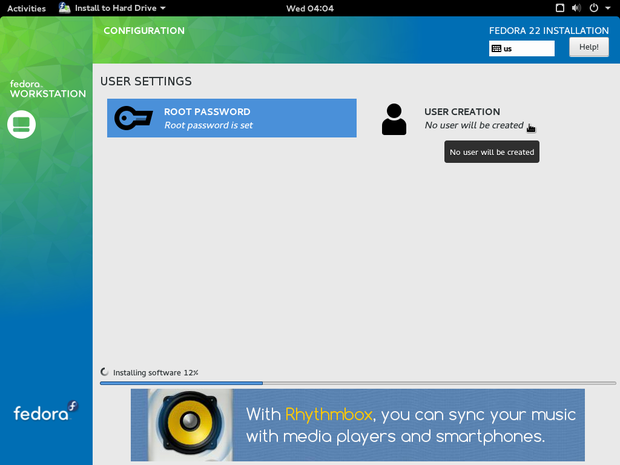Image resolution: width=620 pixels, height=465 pixels.
Task: Click the No user will be created tooltip
Action: tap(491, 152)
